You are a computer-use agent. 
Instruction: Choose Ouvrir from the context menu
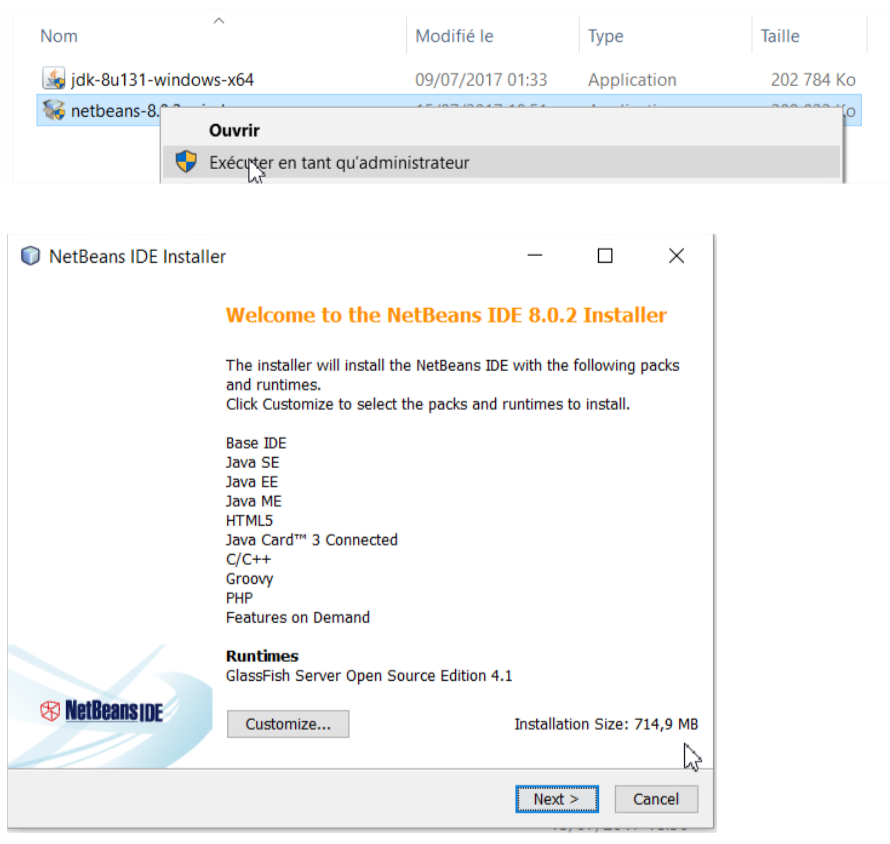pyautogui.click(x=234, y=131)
